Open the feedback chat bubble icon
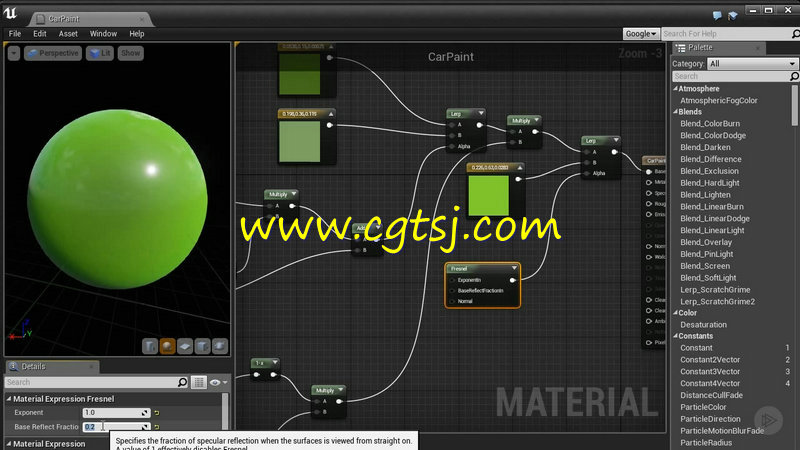Viewport: 800px width, 450px height. tap(717, 15)
